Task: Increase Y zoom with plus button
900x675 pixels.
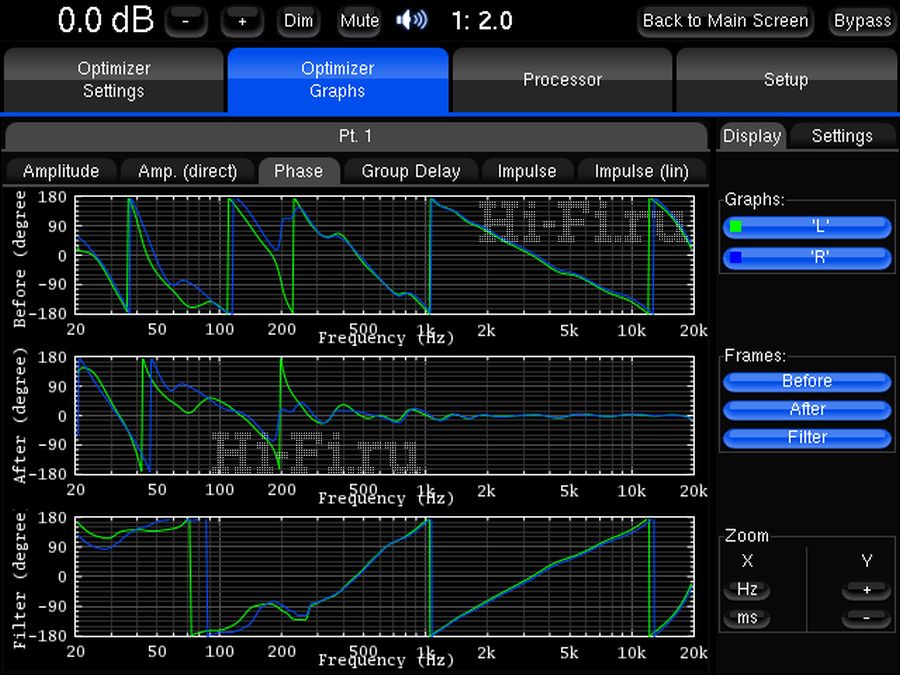Action: [866, 590]
